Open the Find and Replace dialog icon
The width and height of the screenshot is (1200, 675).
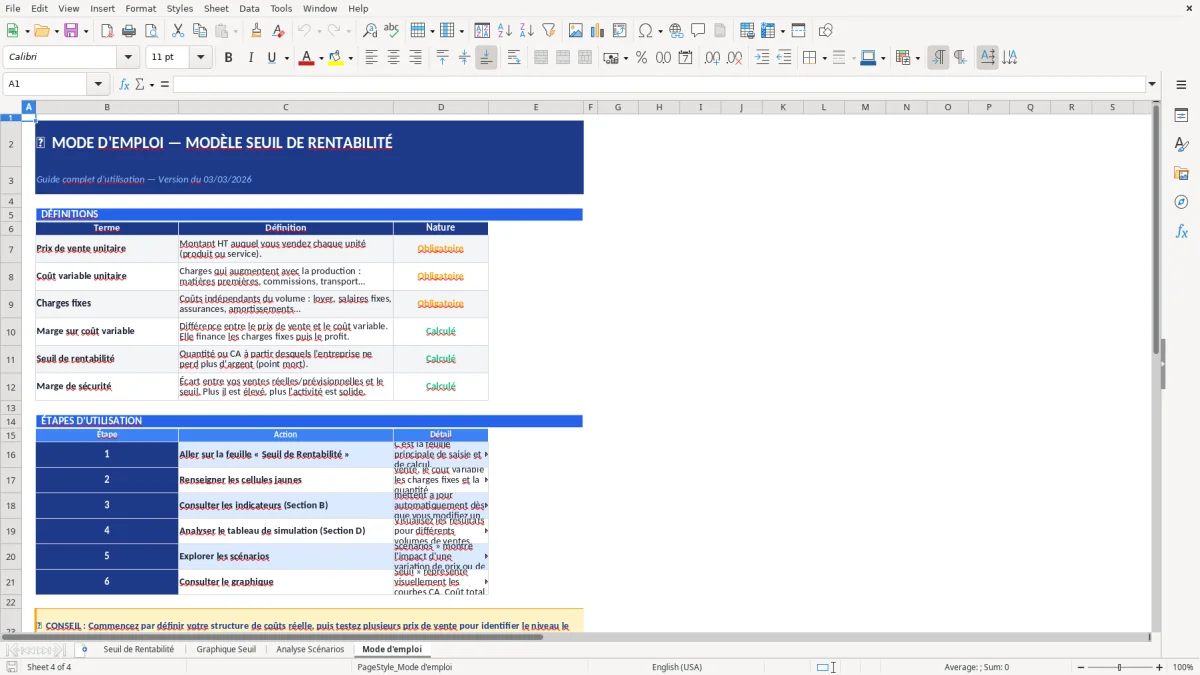367,30
